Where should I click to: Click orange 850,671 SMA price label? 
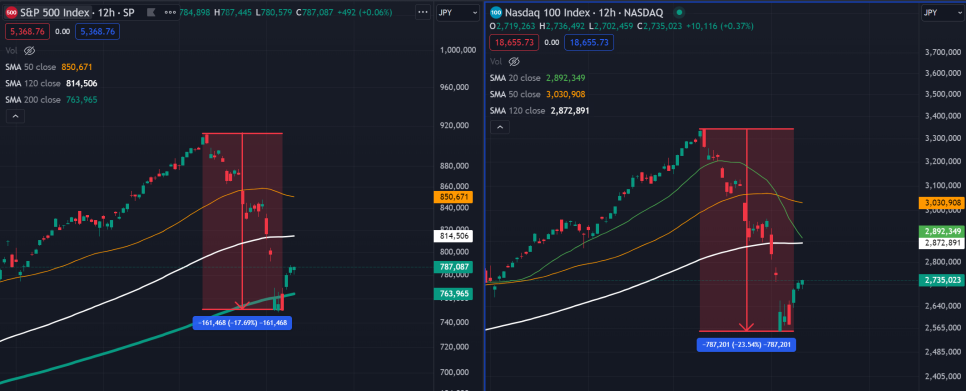(x=453, y=197)
